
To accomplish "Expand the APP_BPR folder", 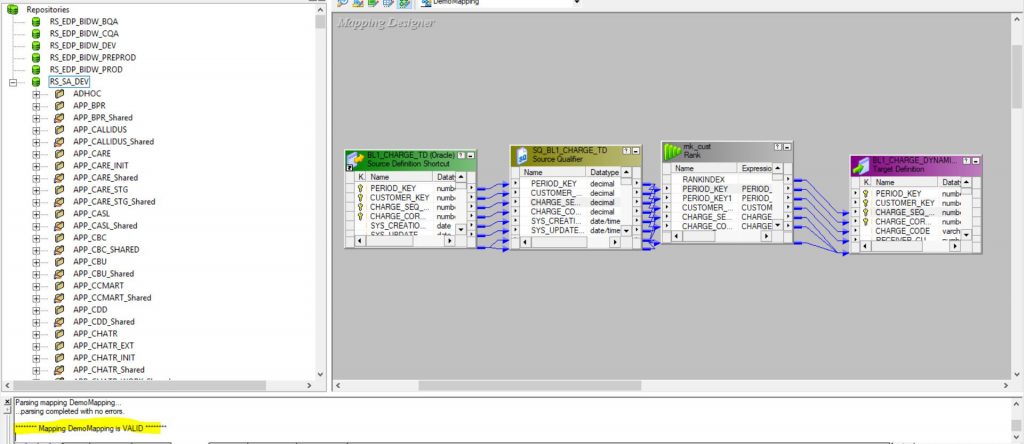I will pyautogui.click(x=36, y=106).
